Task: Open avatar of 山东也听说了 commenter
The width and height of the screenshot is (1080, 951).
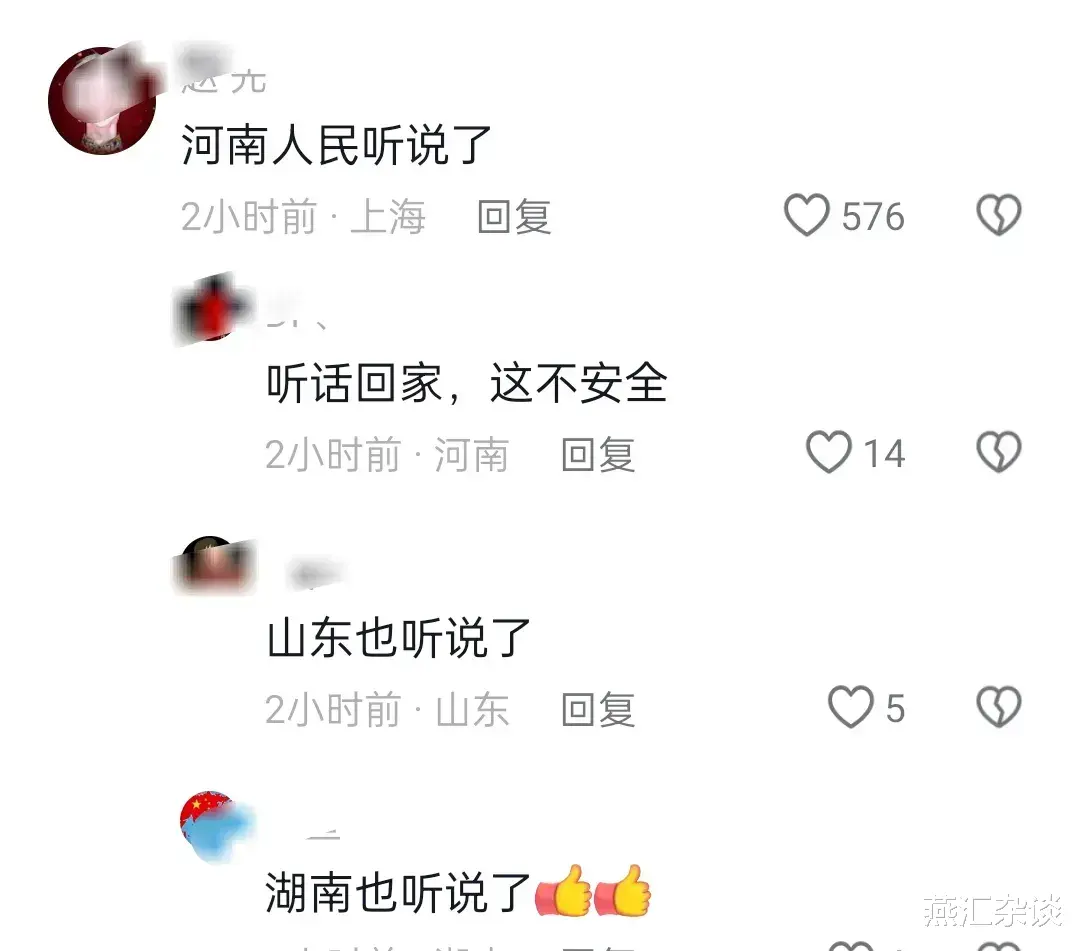Action: coord(214,565)
